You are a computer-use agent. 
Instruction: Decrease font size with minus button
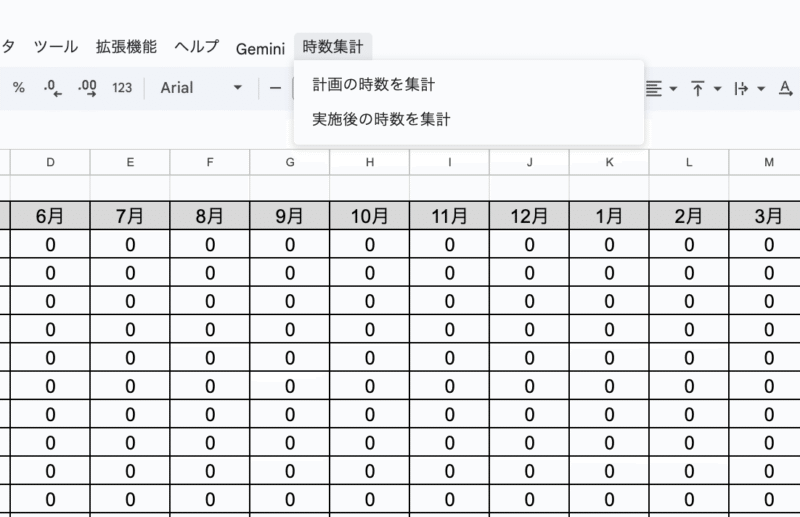[x=275, y=88]
